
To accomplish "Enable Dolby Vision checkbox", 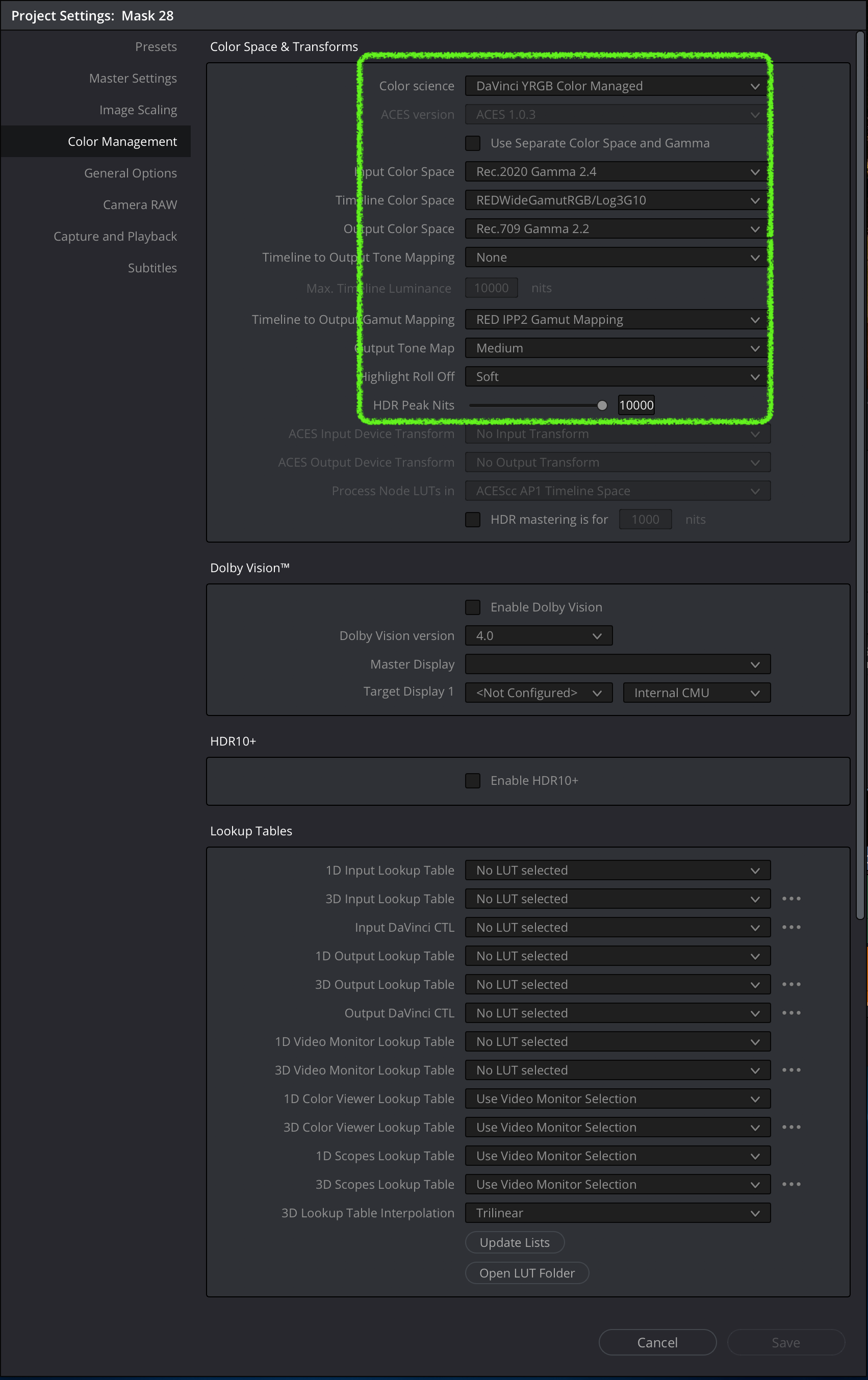I will [473, 607].
